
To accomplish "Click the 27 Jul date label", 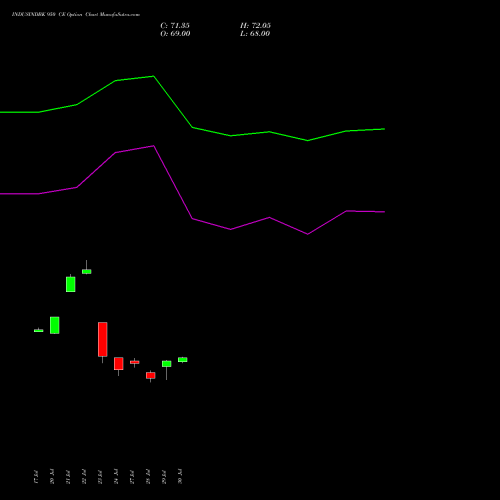I will coord(132,477).
